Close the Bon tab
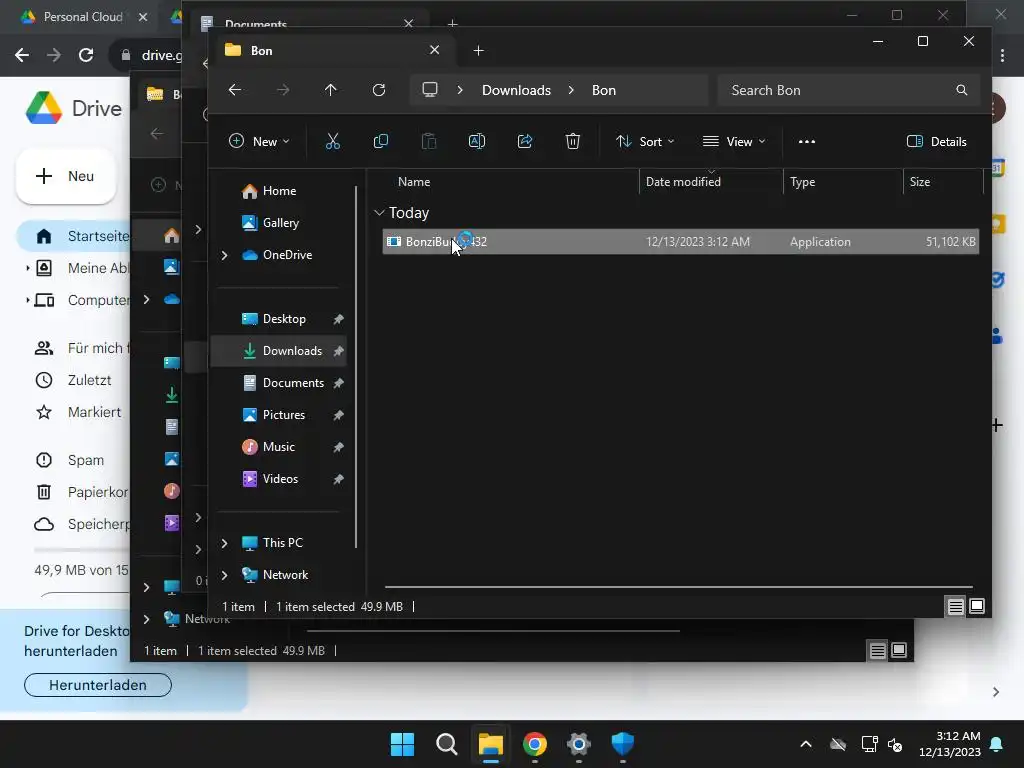Screen dimensions: 1024x768 point(434,50)
